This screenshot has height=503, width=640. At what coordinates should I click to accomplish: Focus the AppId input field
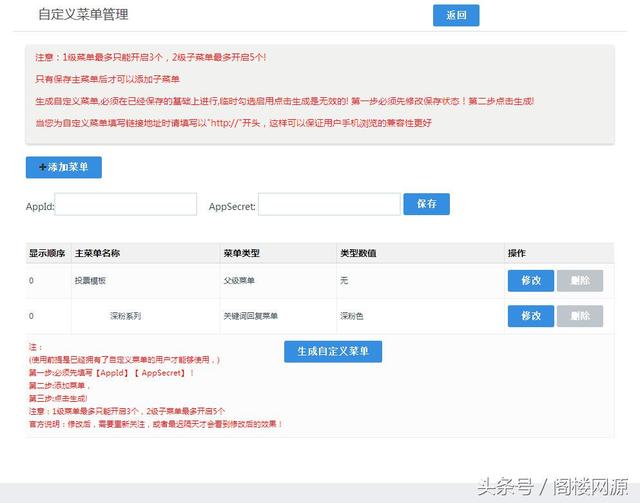pos(126,204)
